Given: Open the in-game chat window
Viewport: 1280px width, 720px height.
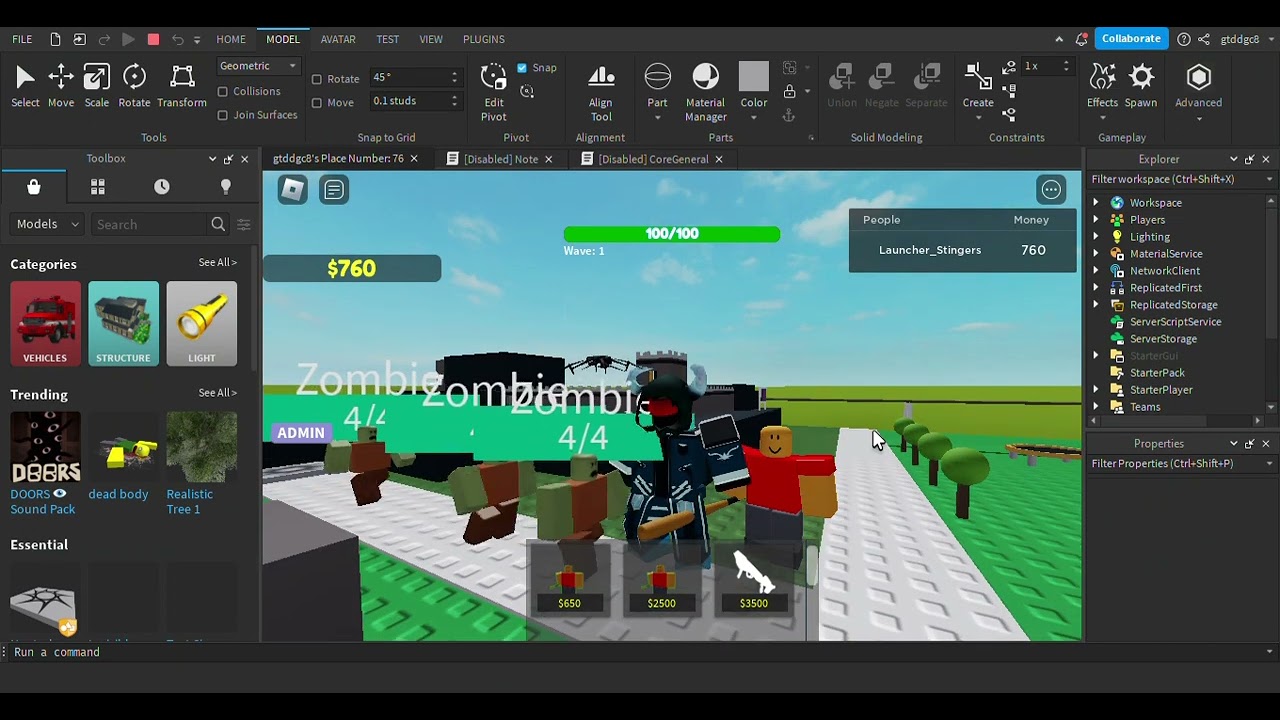Looking at the screenshot, I should click(334, 189).
